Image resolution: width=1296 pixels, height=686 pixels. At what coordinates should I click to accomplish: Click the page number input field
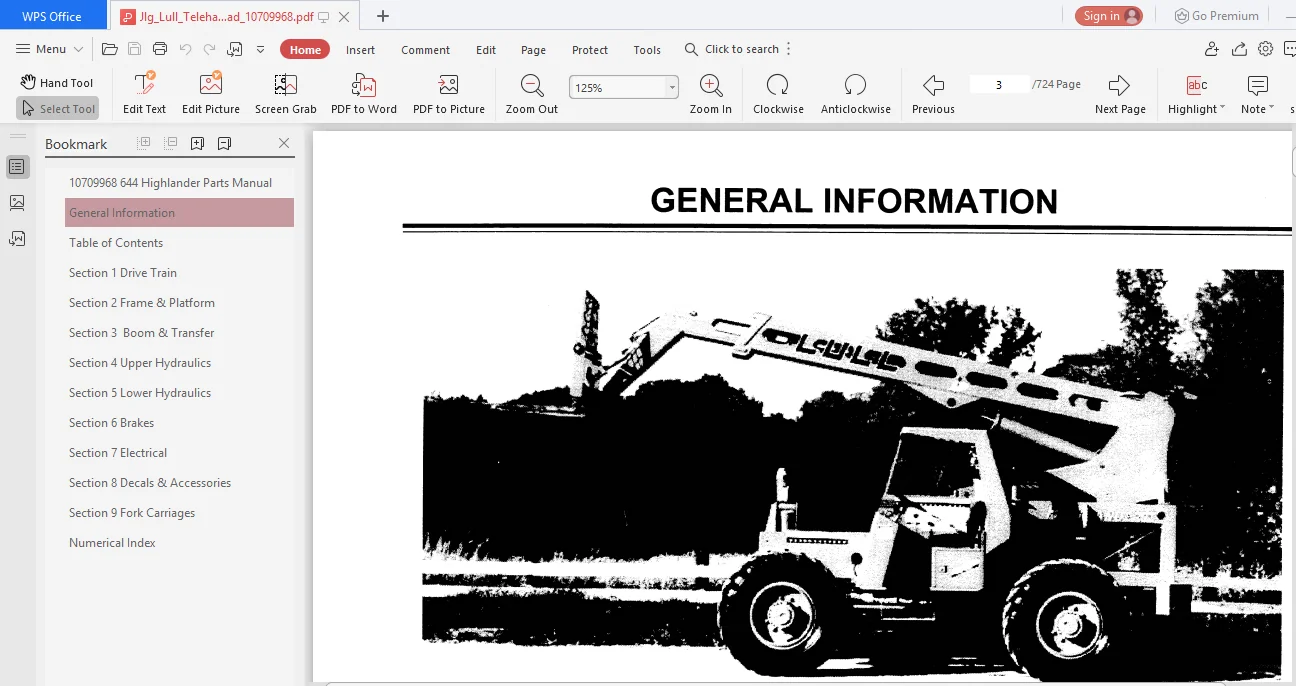tap(999, 85)
